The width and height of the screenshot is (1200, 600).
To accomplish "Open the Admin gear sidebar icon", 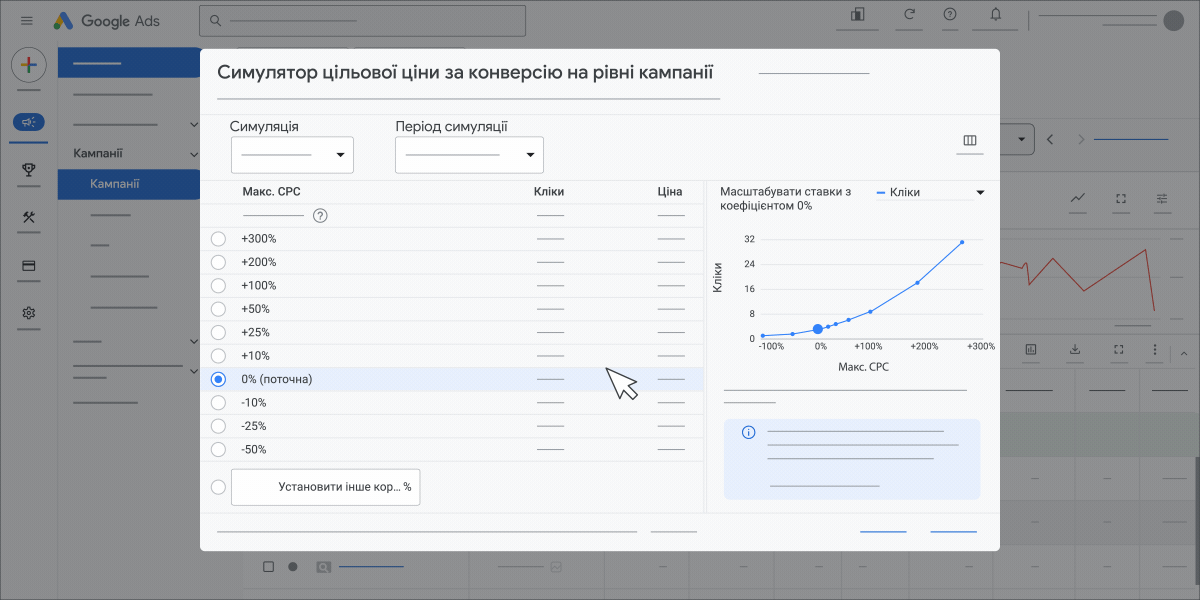I will (29, 313).
